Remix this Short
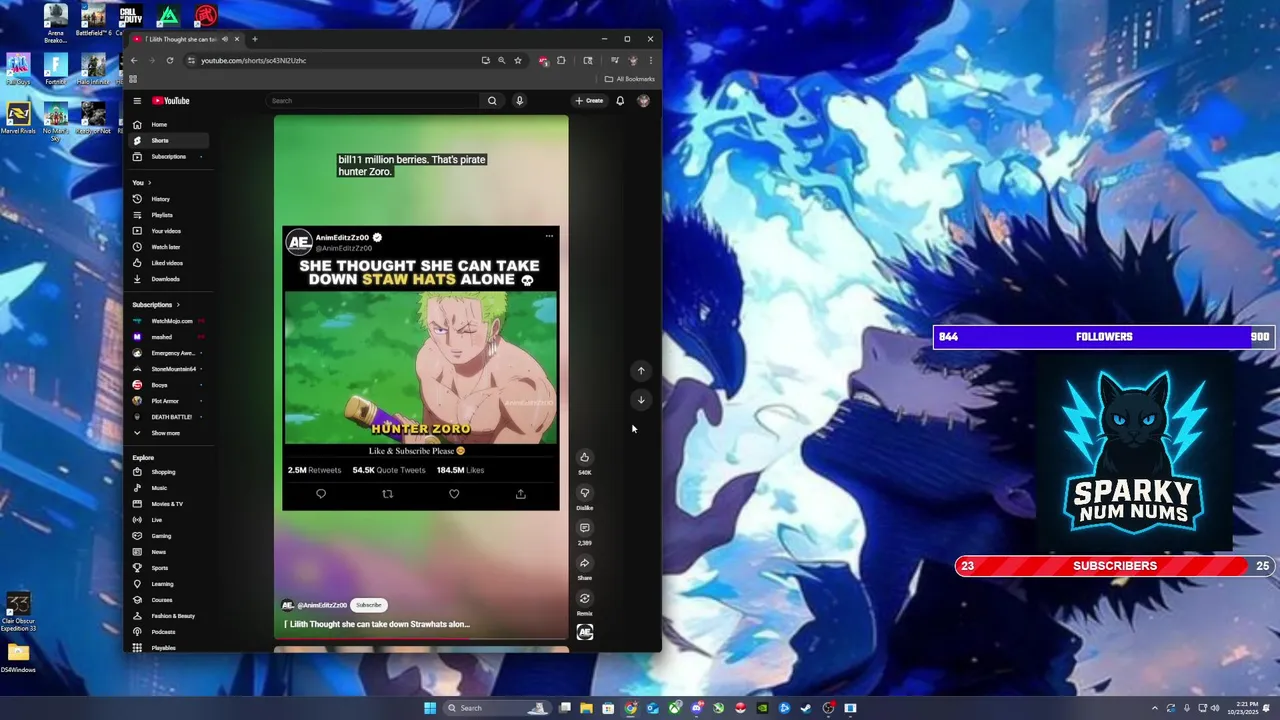Screen dimensions: 1280x720 pyautogui.click(x=585, y=599)
